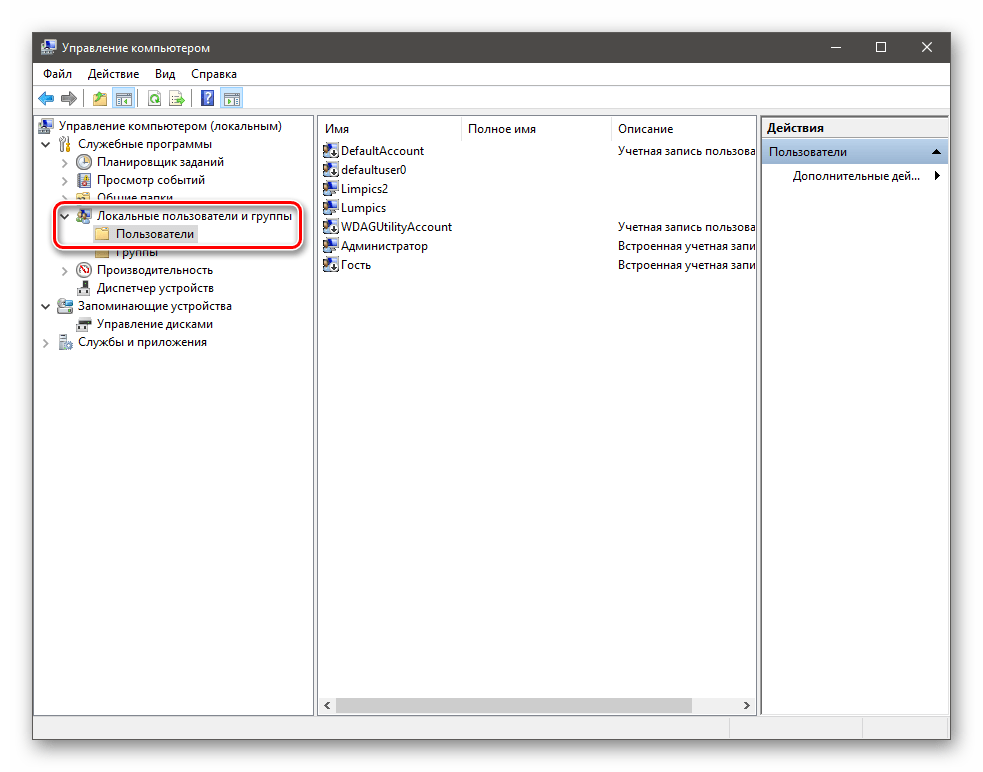983x772 pixels.
Task: Click the Гость account description cell
Action: pyautogui.click(x=686, y=265)
